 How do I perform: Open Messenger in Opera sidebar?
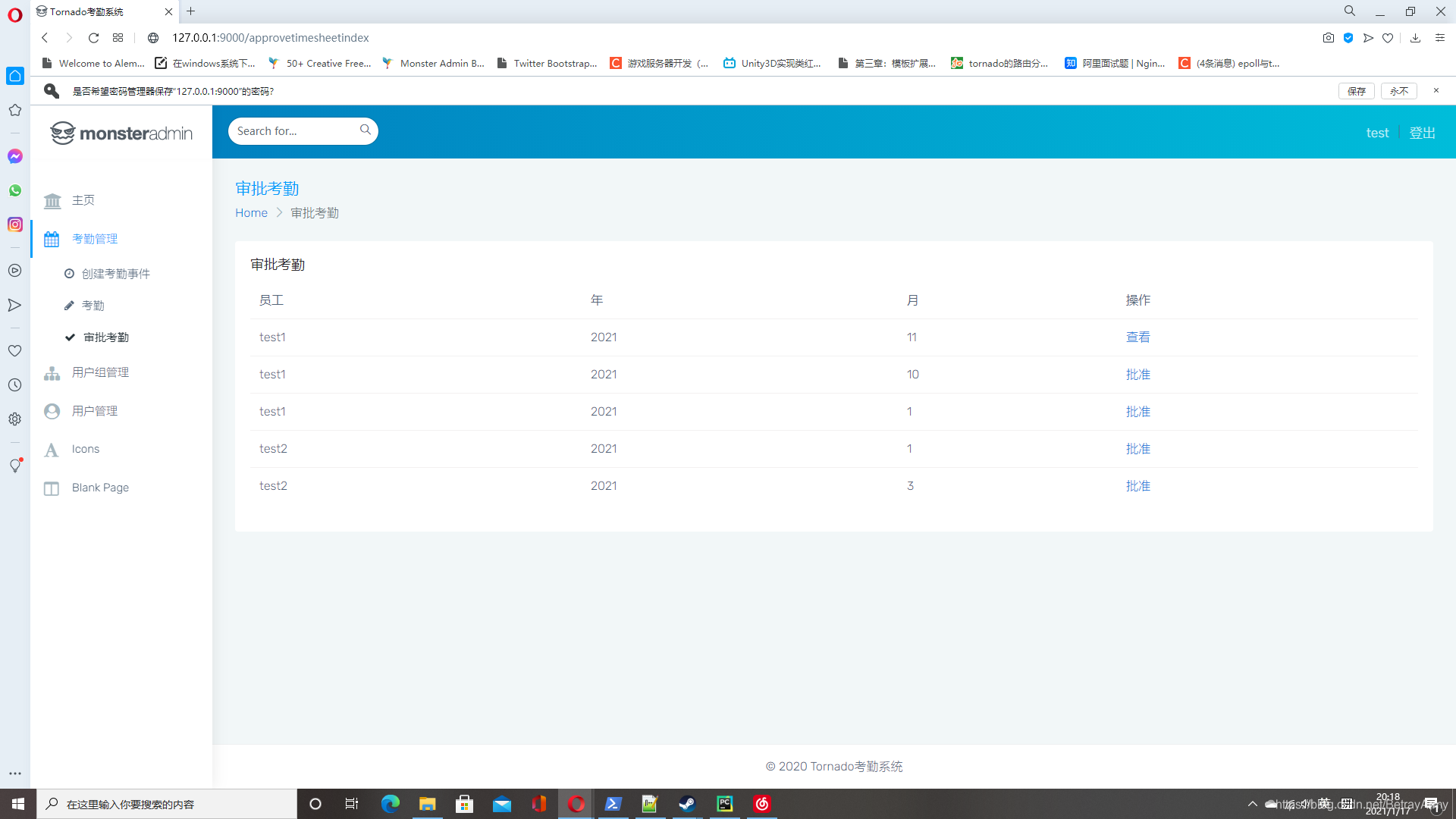(14, 156)
